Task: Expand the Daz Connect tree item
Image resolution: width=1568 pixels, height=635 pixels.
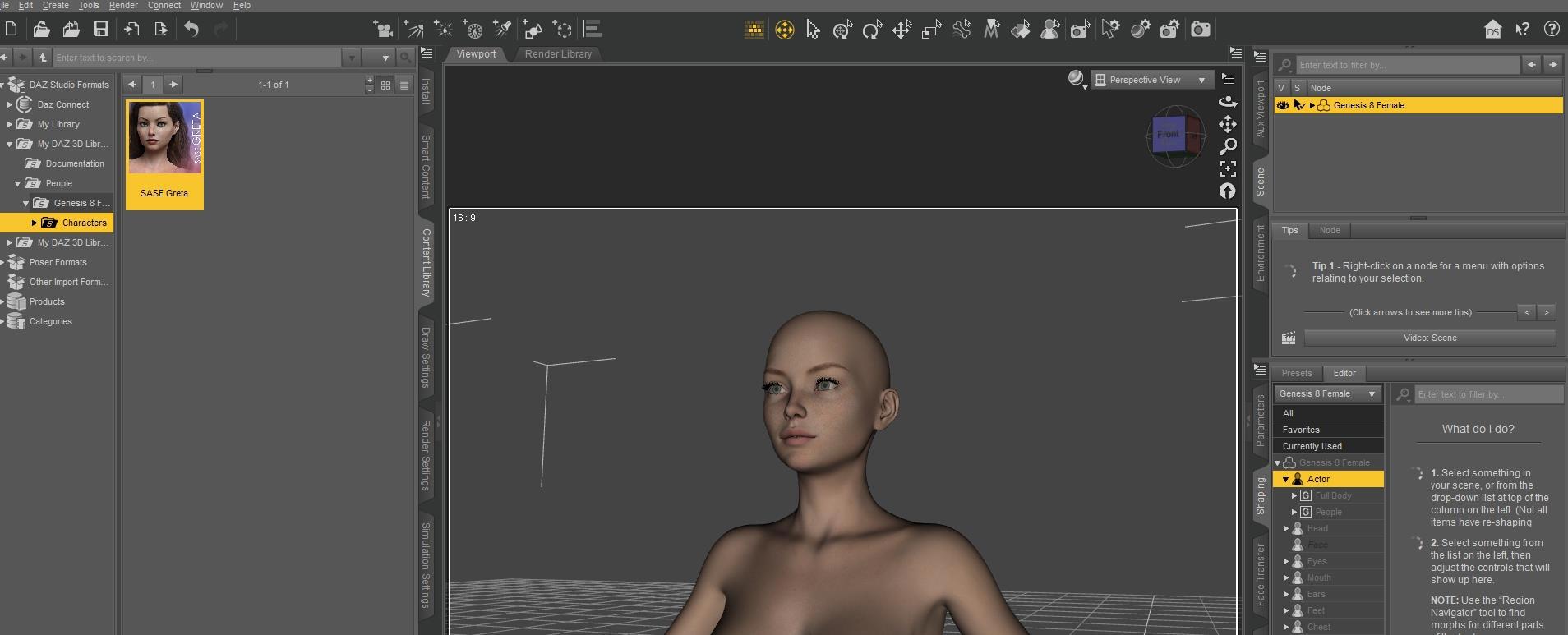Action: tap(10, 104)
